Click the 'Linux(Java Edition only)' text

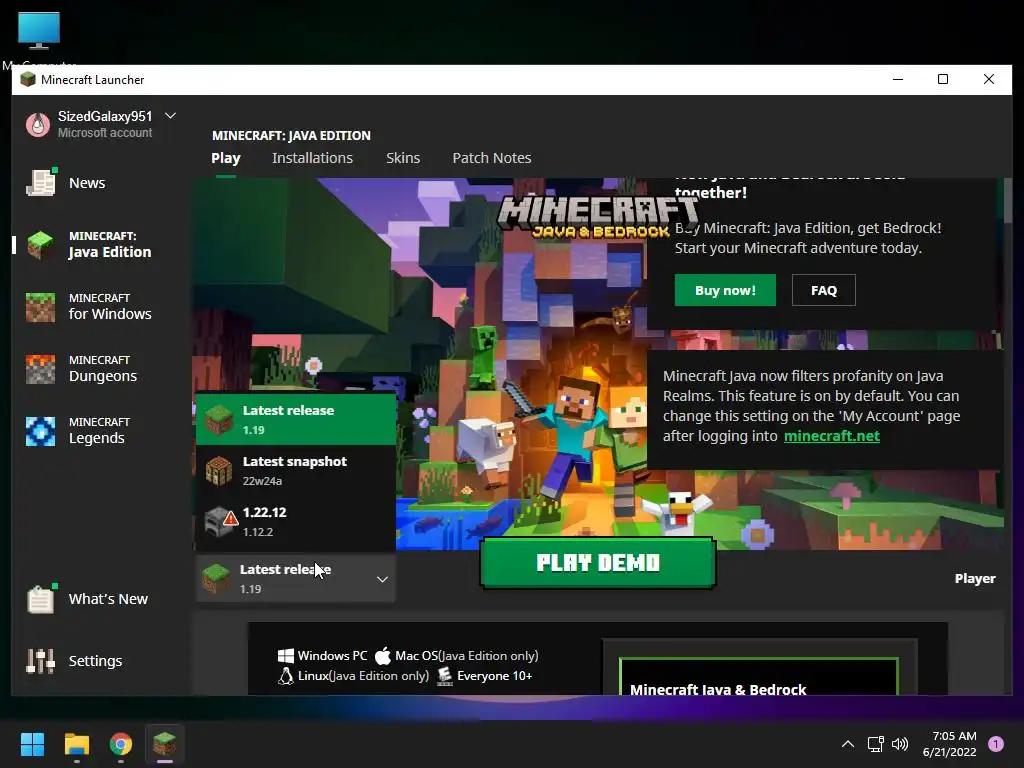tap(363, 676)
